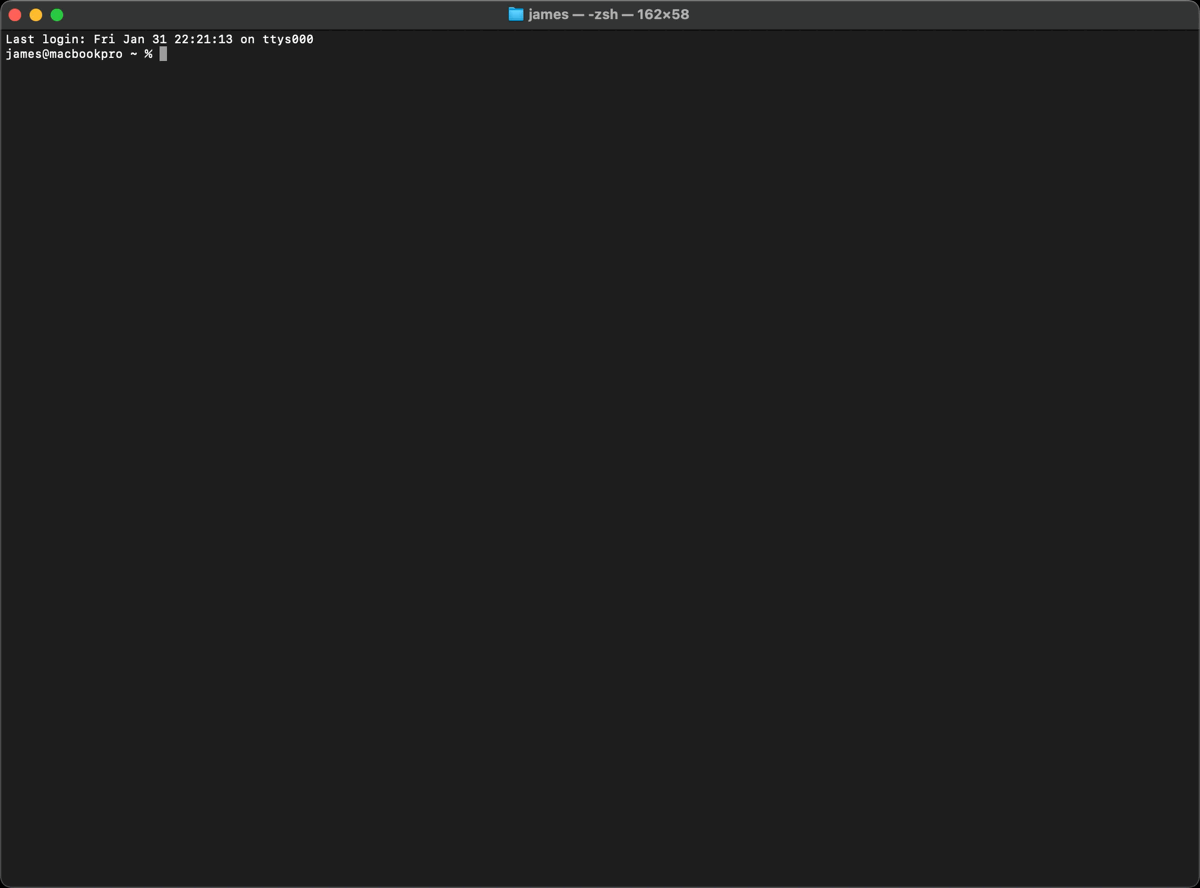Click the "ttys000" text in login message
The image size is (1200, 888).
(288, 39)
